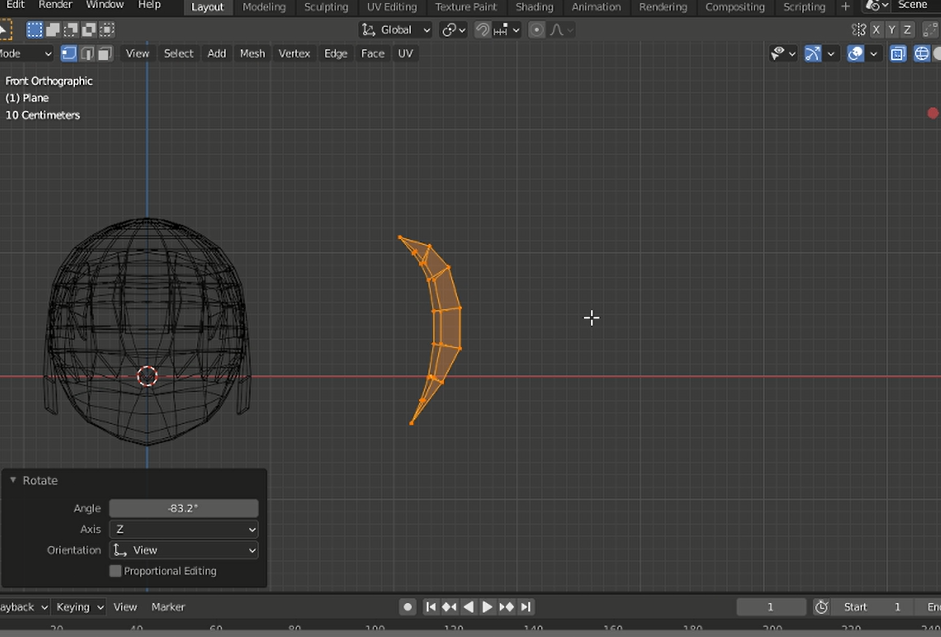Image resolution: width=941 pixels, height=637 pixels.
Task: Open the proportional editing falloff curve menu
Action: tap(562, 29)
